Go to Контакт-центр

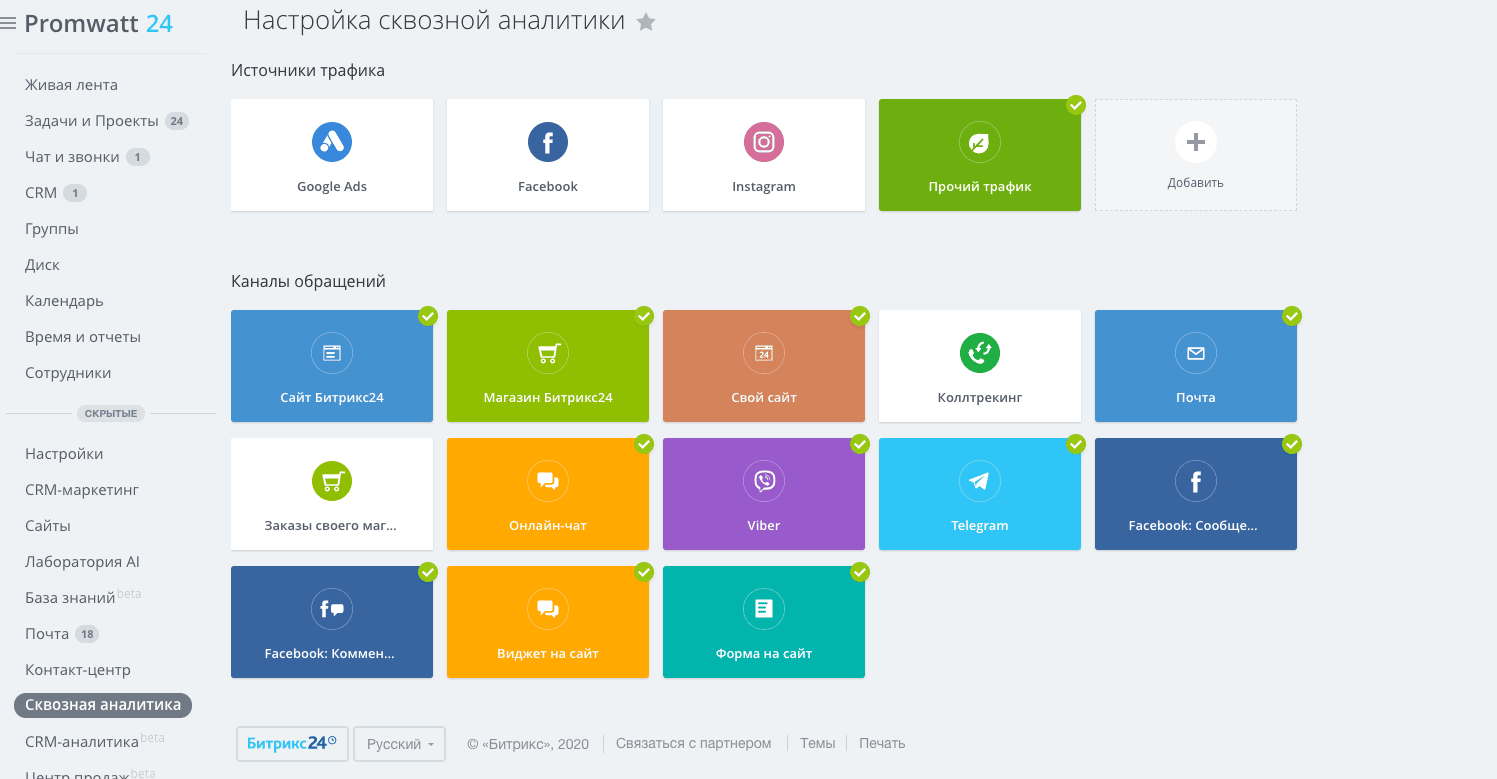point(78,670)
